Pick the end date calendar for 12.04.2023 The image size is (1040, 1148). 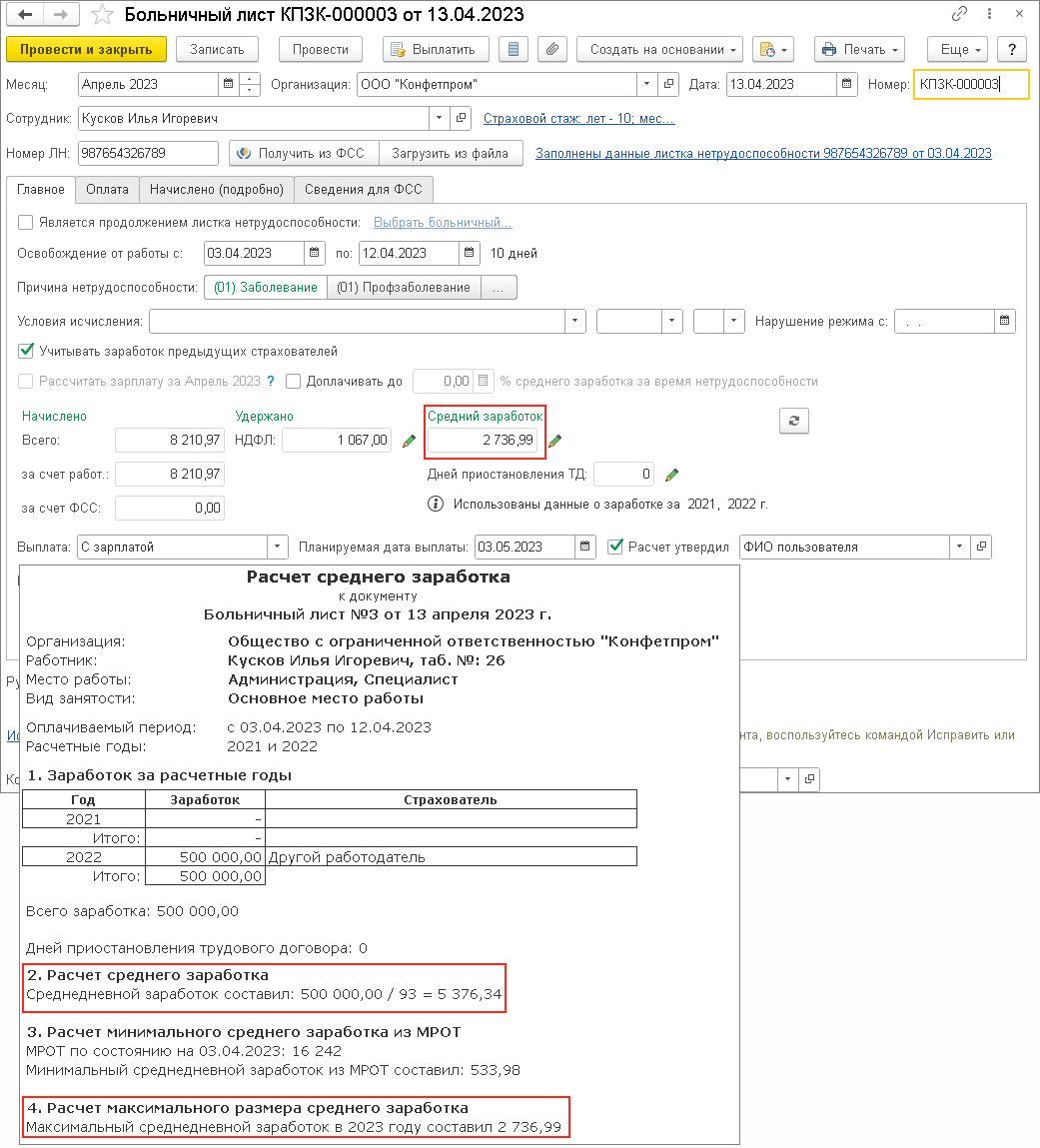coord(470,253)
